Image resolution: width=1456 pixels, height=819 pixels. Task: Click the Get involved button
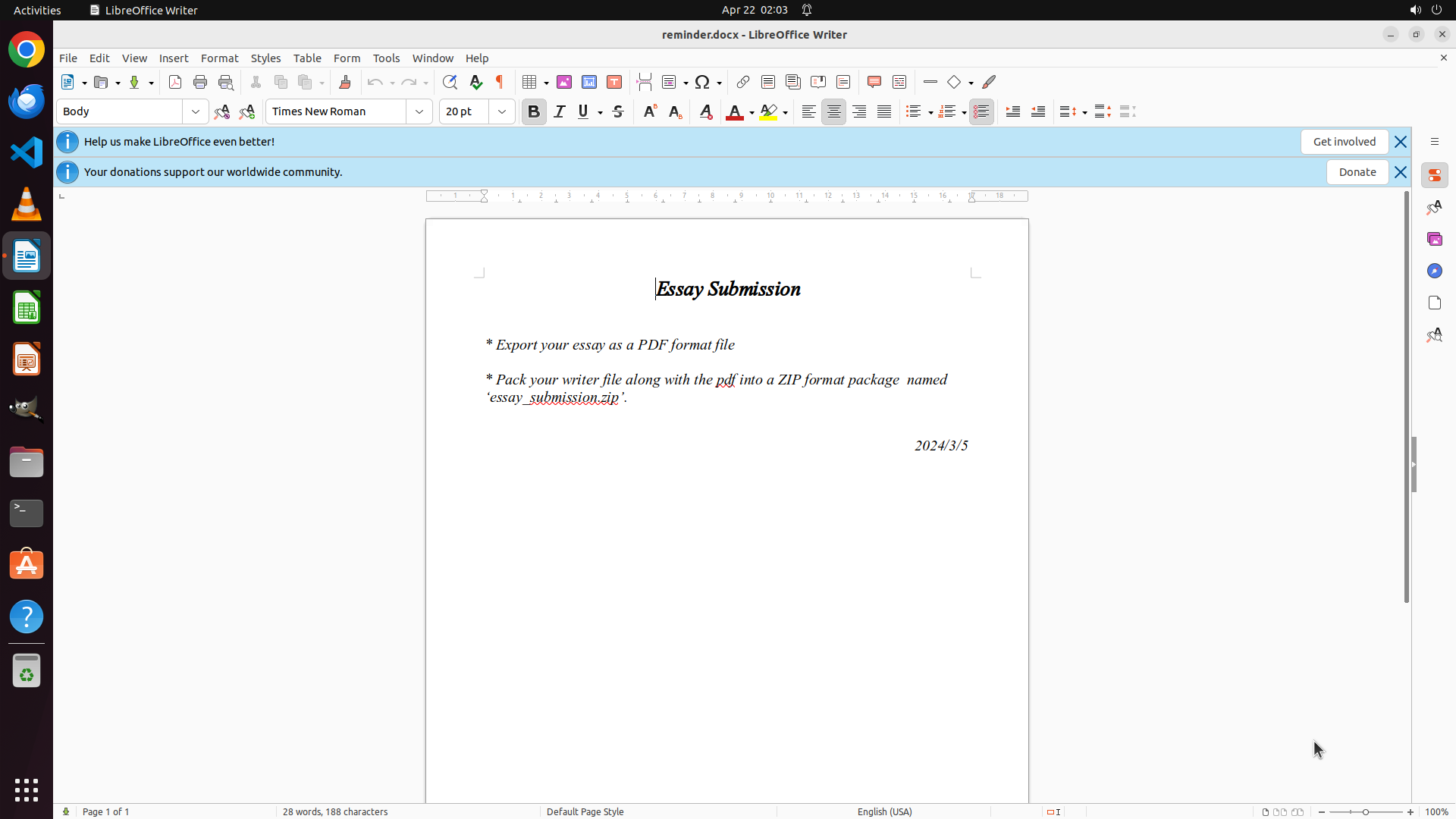point(1344,142)
